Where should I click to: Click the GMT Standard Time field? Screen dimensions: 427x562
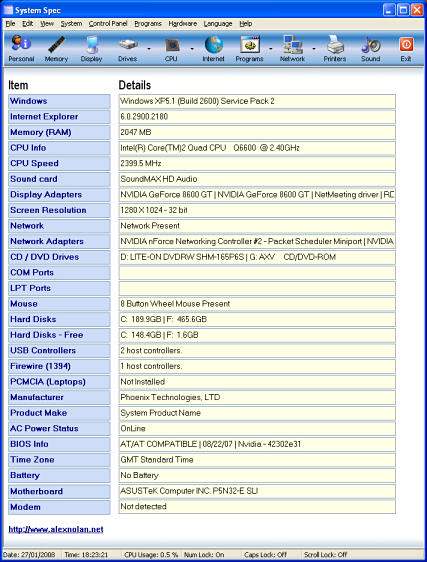[x=257, y=460]
